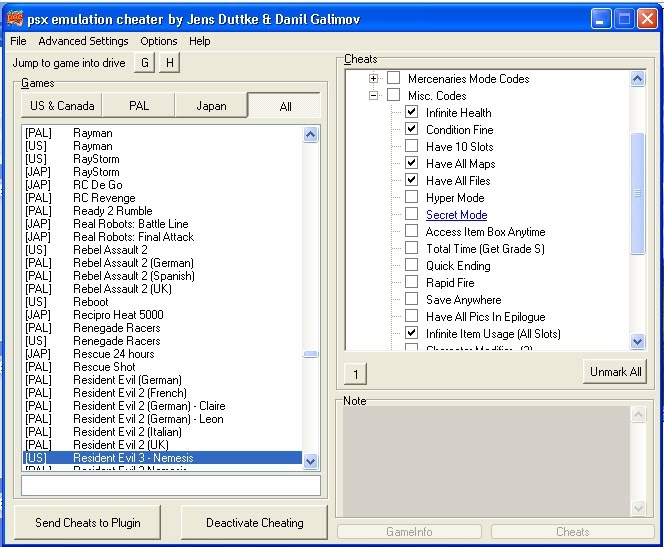Tick the Rapid Fire checkbox
The image size is (664, 547).
coord(411,282)
